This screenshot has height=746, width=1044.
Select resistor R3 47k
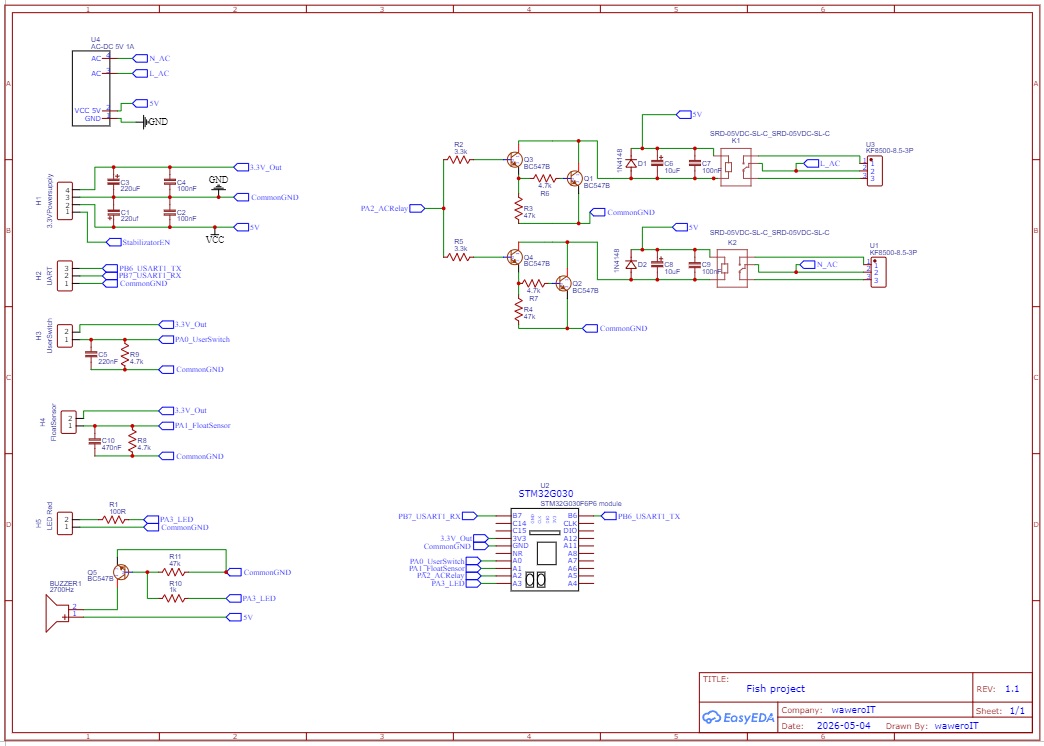pos(519,209)
